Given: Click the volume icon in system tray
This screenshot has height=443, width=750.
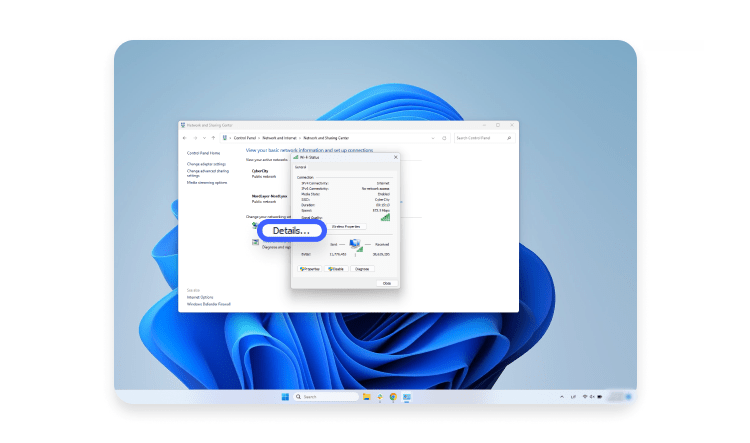Looking at the screenshot, I should [592, 397].
